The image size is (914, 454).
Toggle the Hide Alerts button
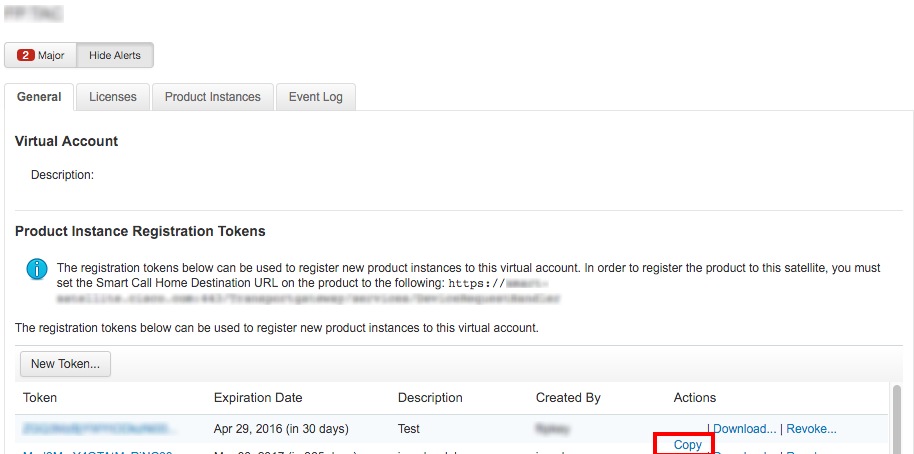(115, 55)
